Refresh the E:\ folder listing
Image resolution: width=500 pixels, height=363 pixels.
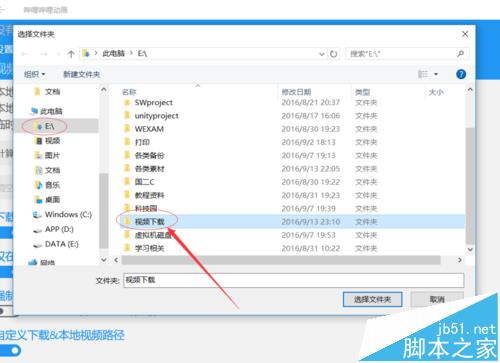333,54
